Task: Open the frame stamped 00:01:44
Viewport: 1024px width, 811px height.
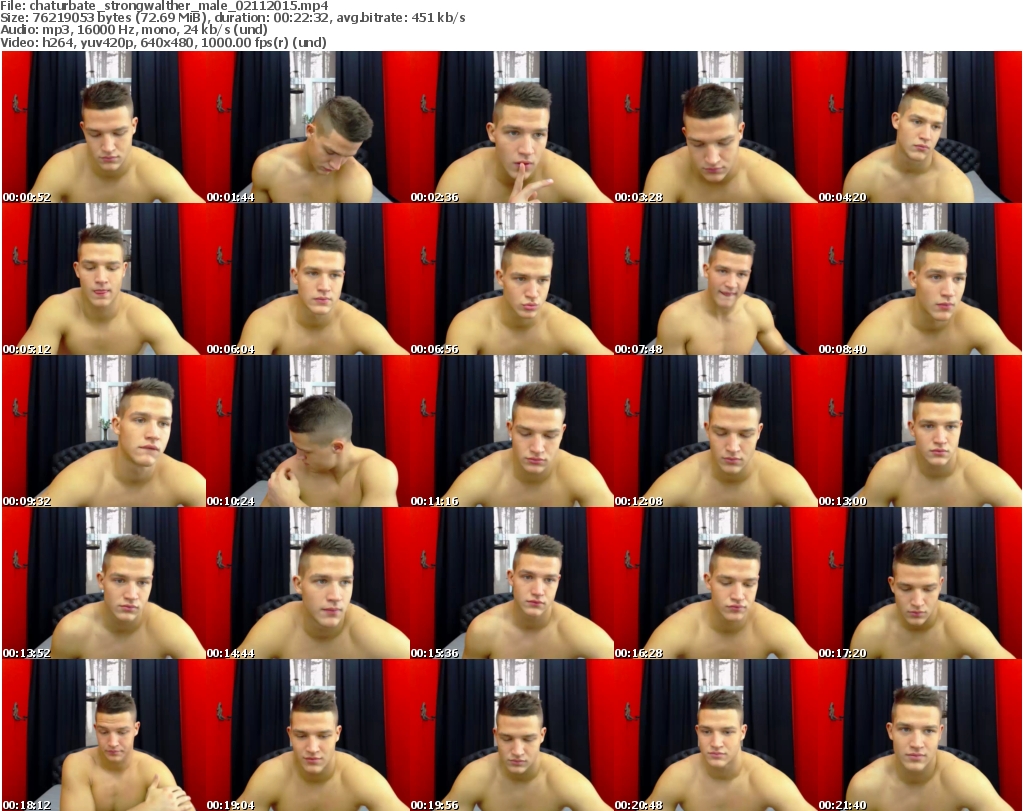Action: pos(308,127)
